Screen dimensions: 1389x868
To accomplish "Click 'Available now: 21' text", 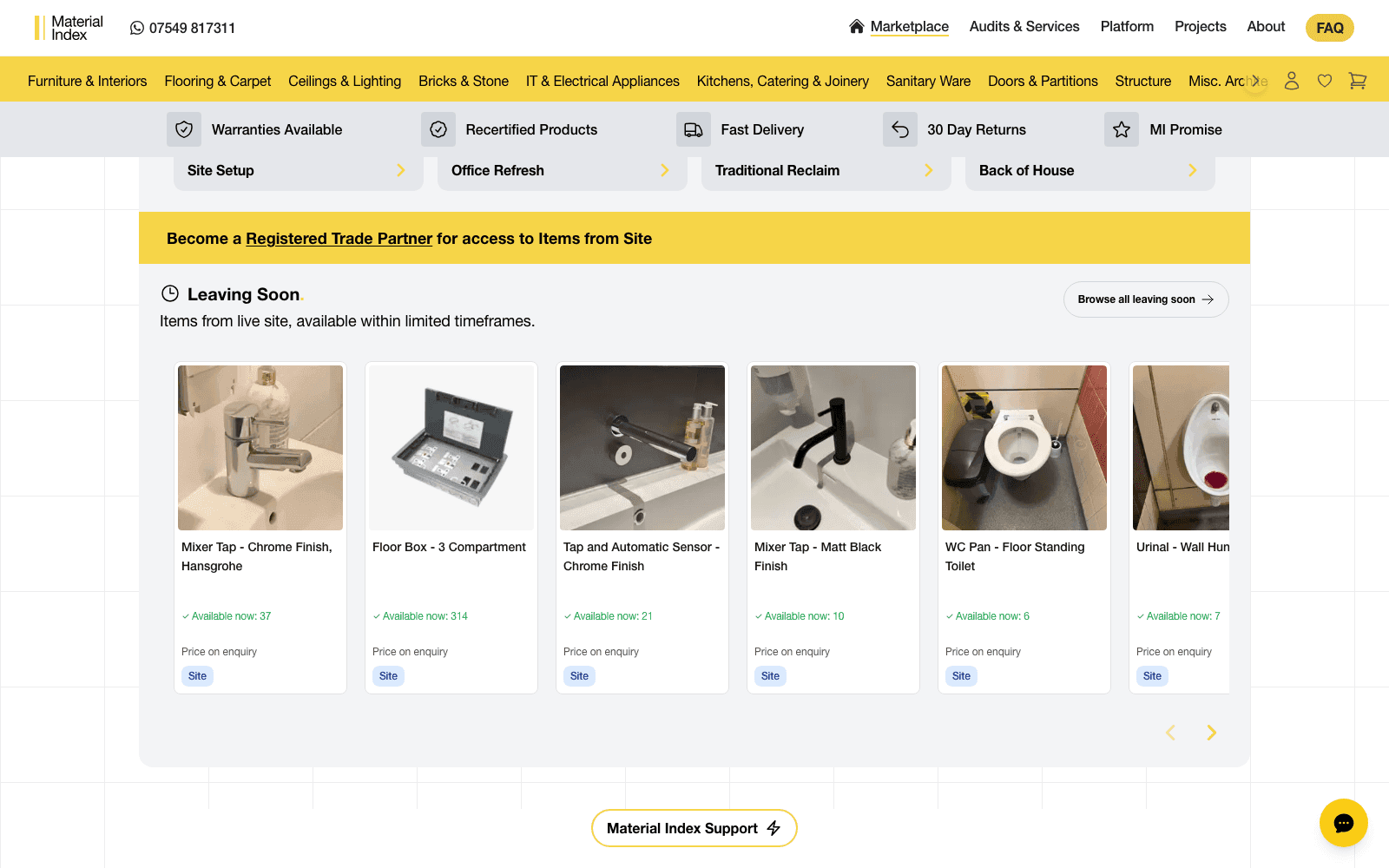I will click(x=613, y=616).
